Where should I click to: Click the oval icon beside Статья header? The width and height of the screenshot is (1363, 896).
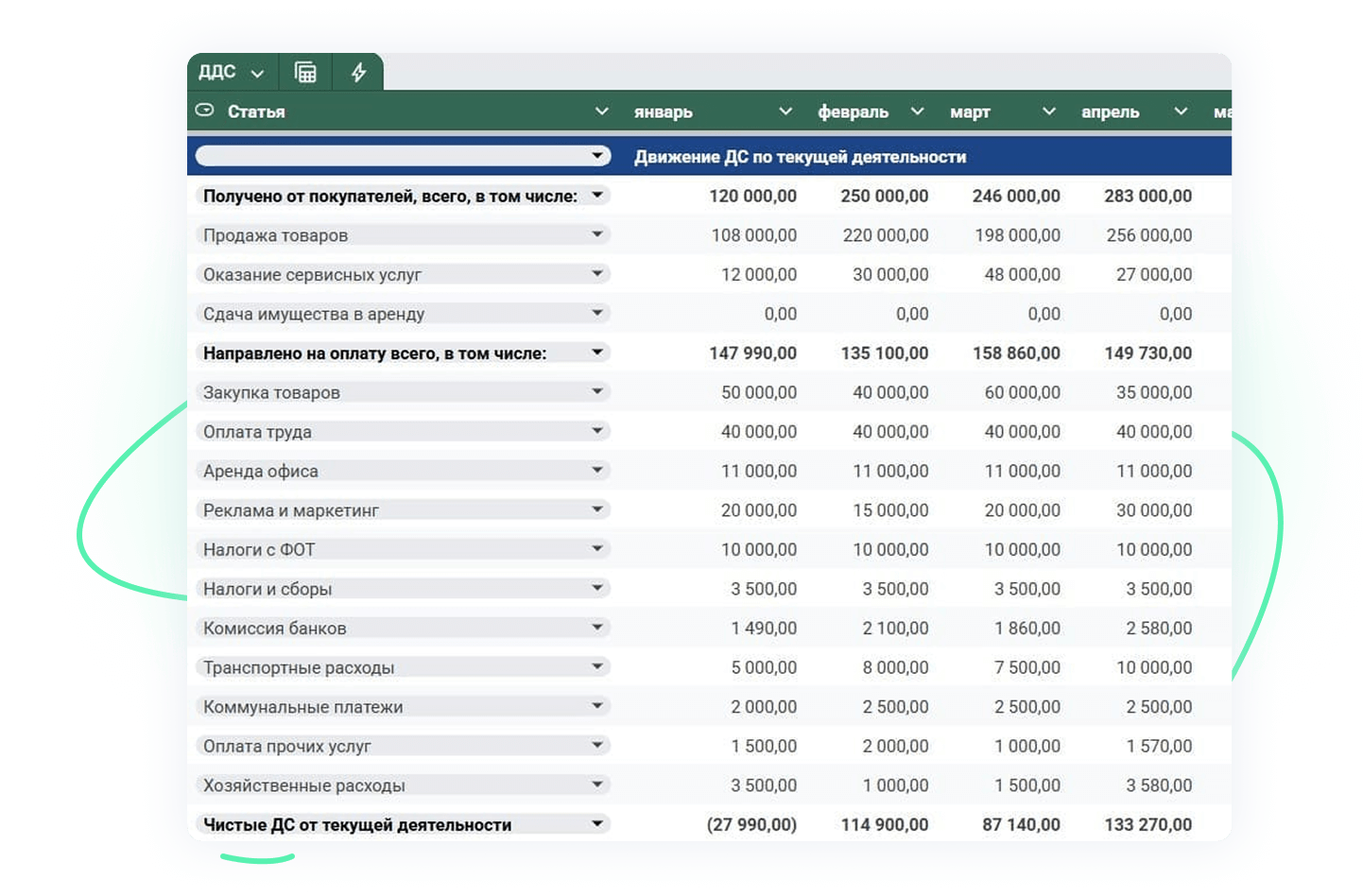pos(204,111)
